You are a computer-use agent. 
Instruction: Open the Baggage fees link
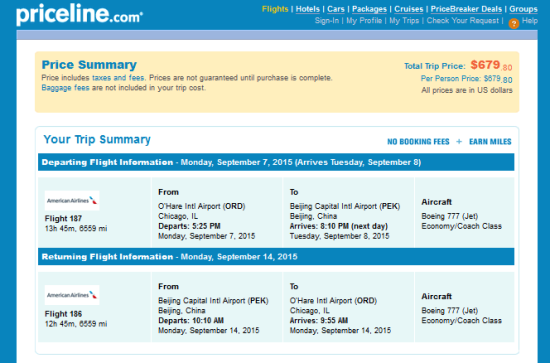(66, 88)
